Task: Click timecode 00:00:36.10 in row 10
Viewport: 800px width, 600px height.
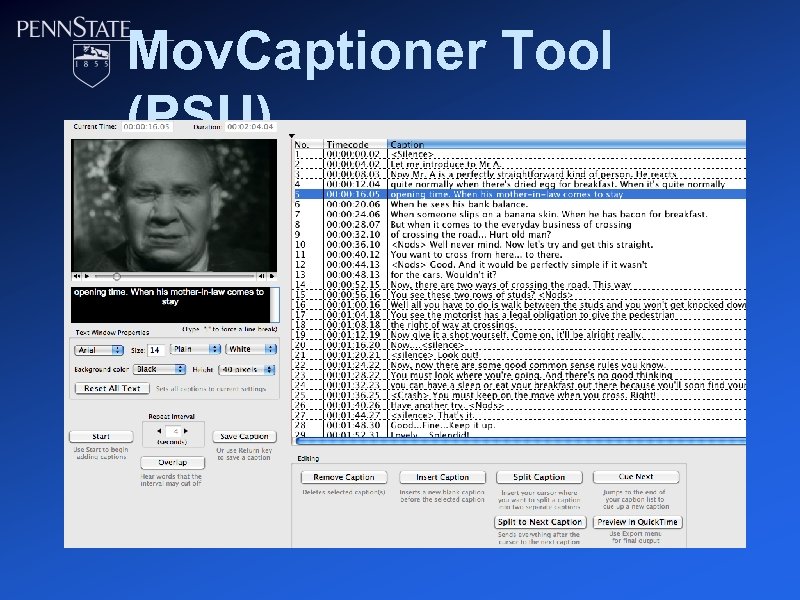Action: tap(353, 244)
